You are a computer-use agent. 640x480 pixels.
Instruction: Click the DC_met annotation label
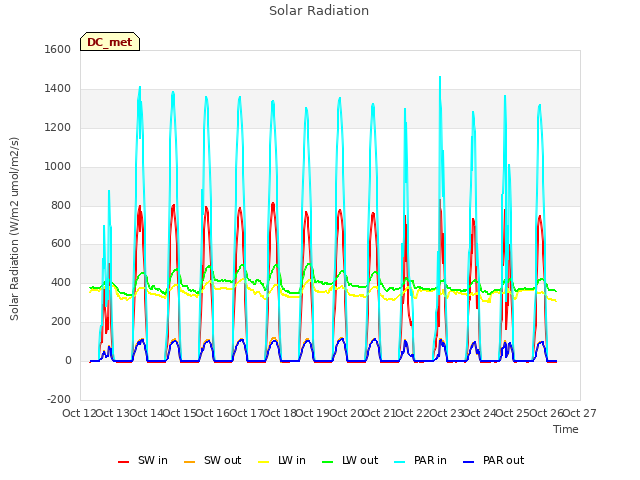coord(110,42)
